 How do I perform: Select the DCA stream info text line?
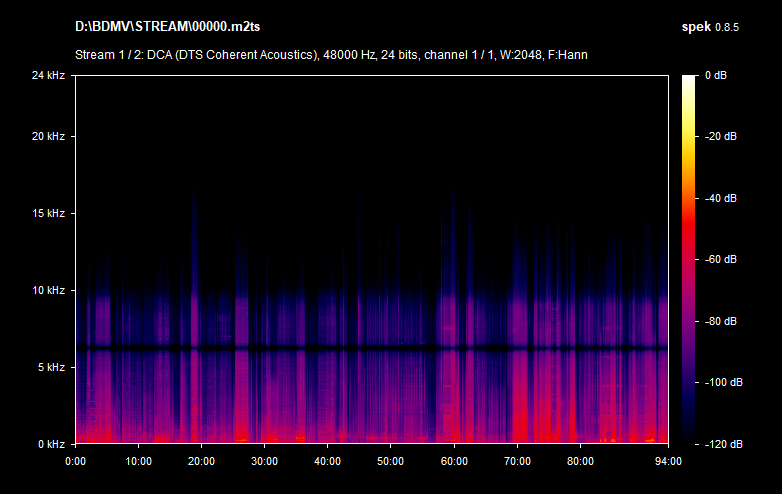point(330,54)
